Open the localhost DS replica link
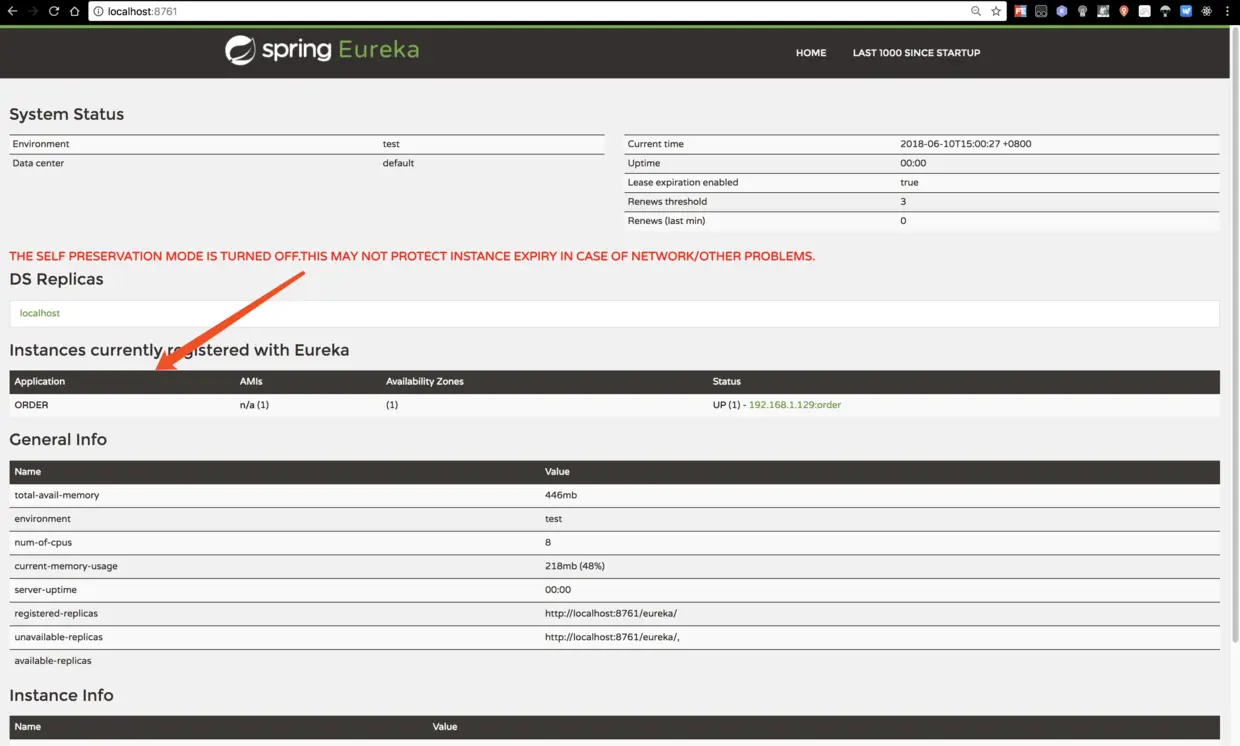 40,313
